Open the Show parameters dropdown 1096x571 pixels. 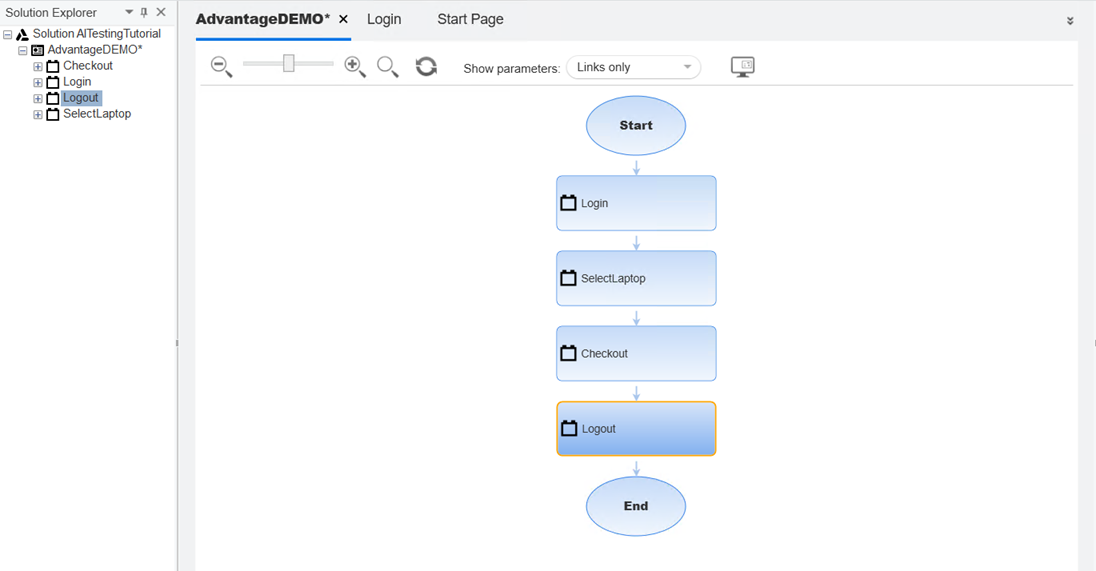[x=633, y=67]
